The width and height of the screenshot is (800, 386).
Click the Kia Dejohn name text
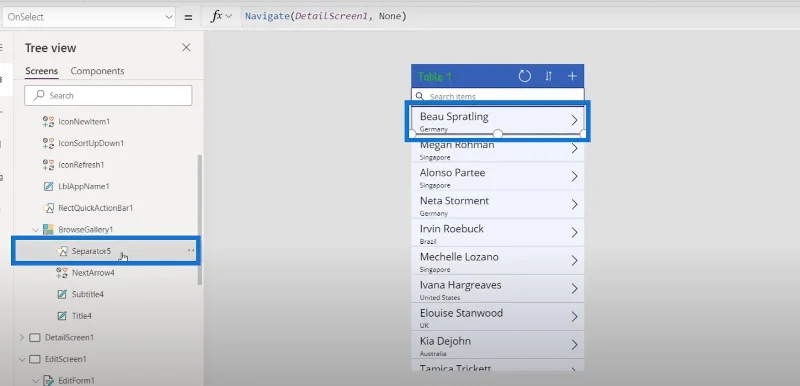pyautogui.click(x=445, y=341)
